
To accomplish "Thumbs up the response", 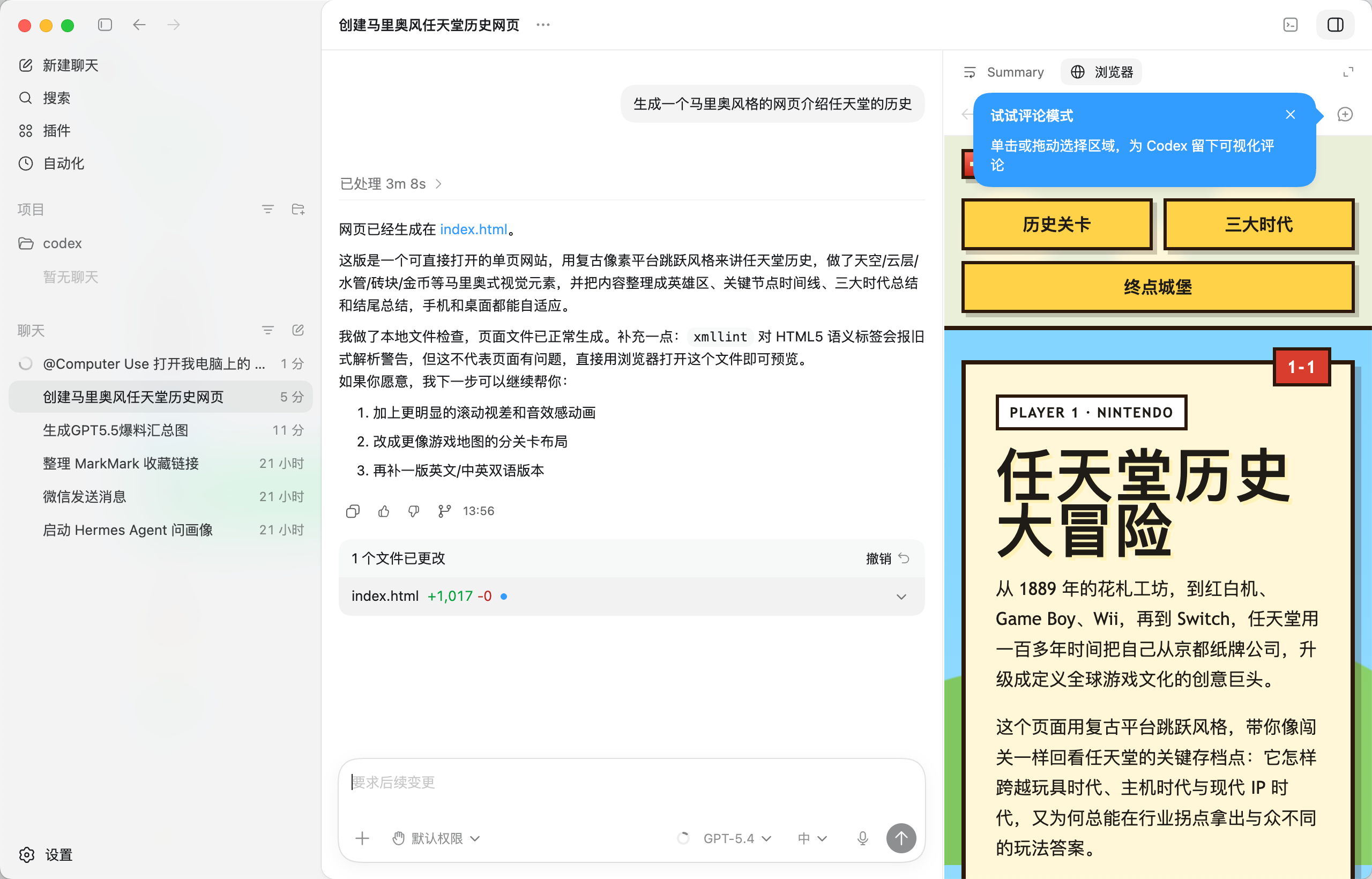I will pos(384,511).
